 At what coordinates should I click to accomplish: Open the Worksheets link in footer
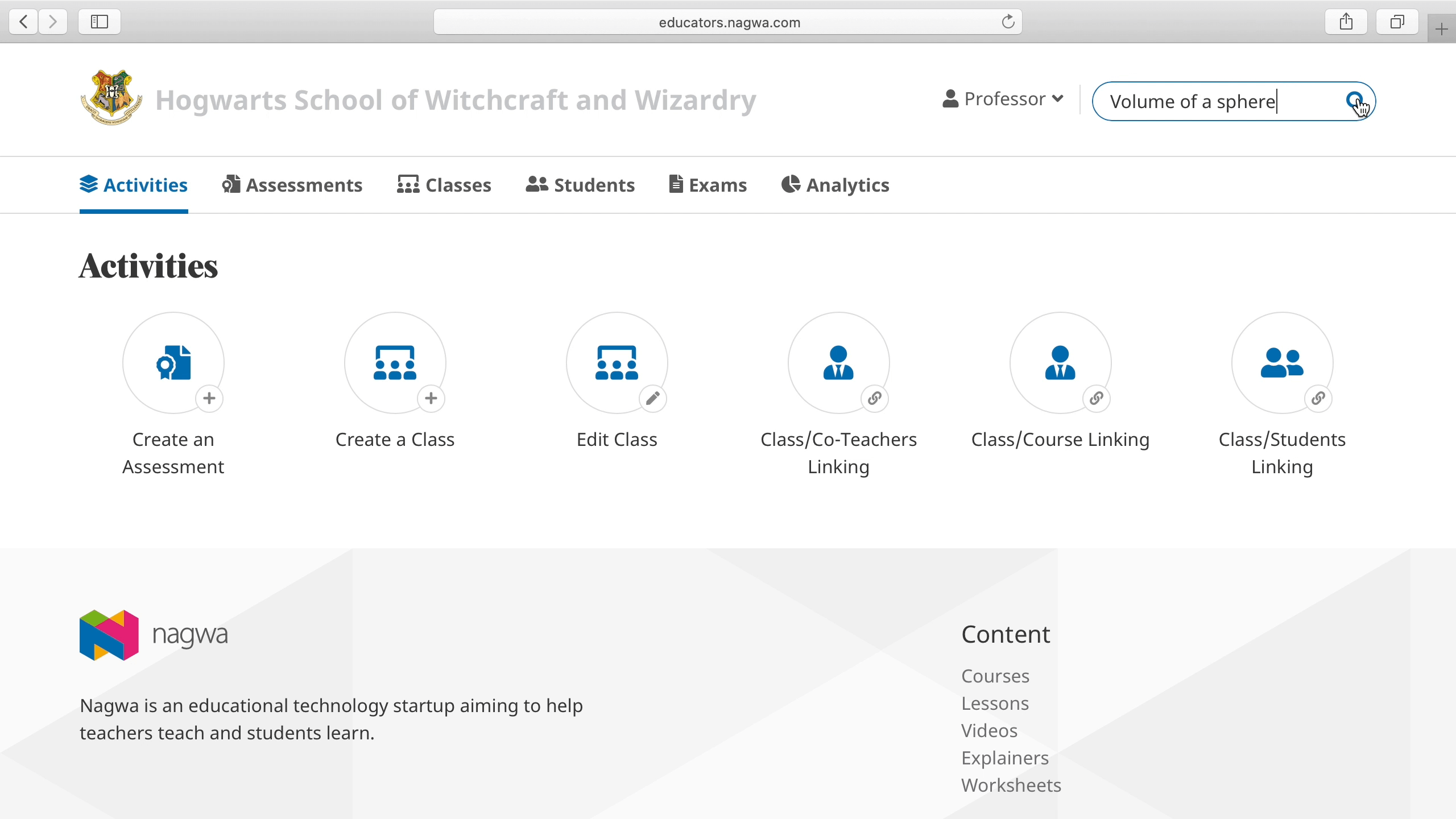[x=1010, y=785]
